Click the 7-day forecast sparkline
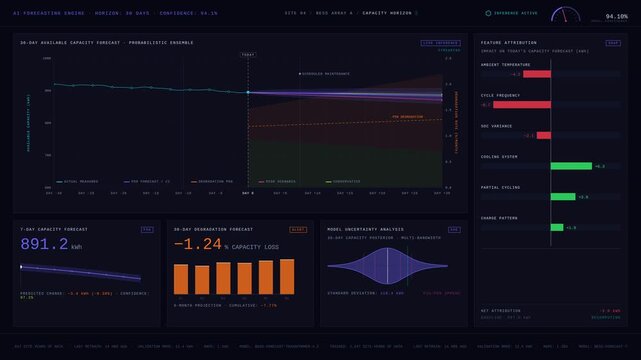Screen dimensions: 641x360 point(80,272)
